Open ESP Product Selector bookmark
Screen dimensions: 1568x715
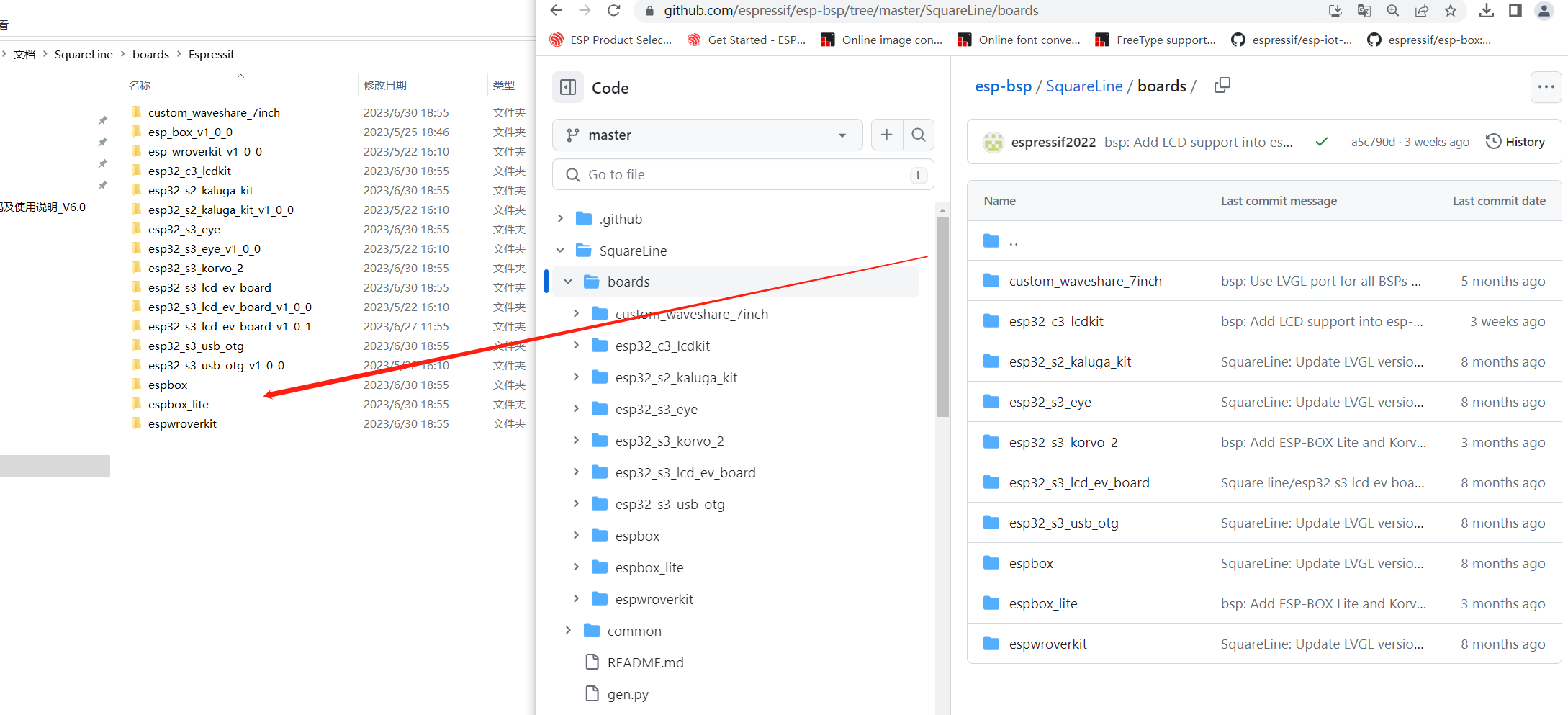(610, 40)
